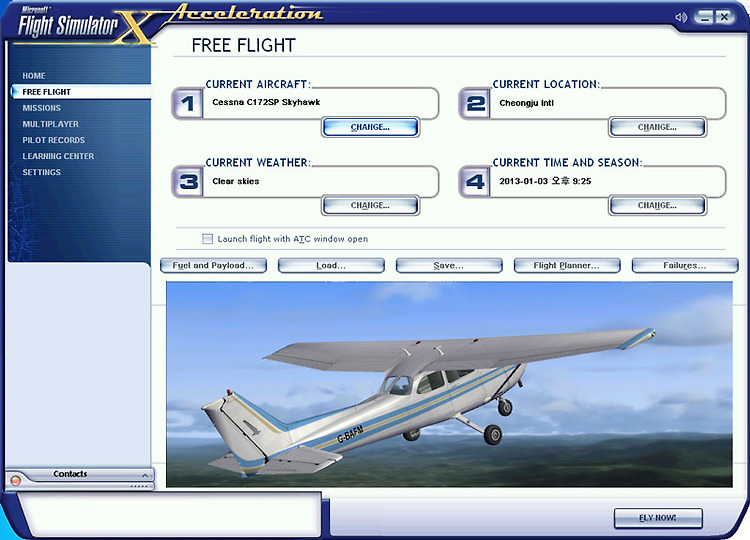
Task: Open the Multiplayer section
Action: 50,124
